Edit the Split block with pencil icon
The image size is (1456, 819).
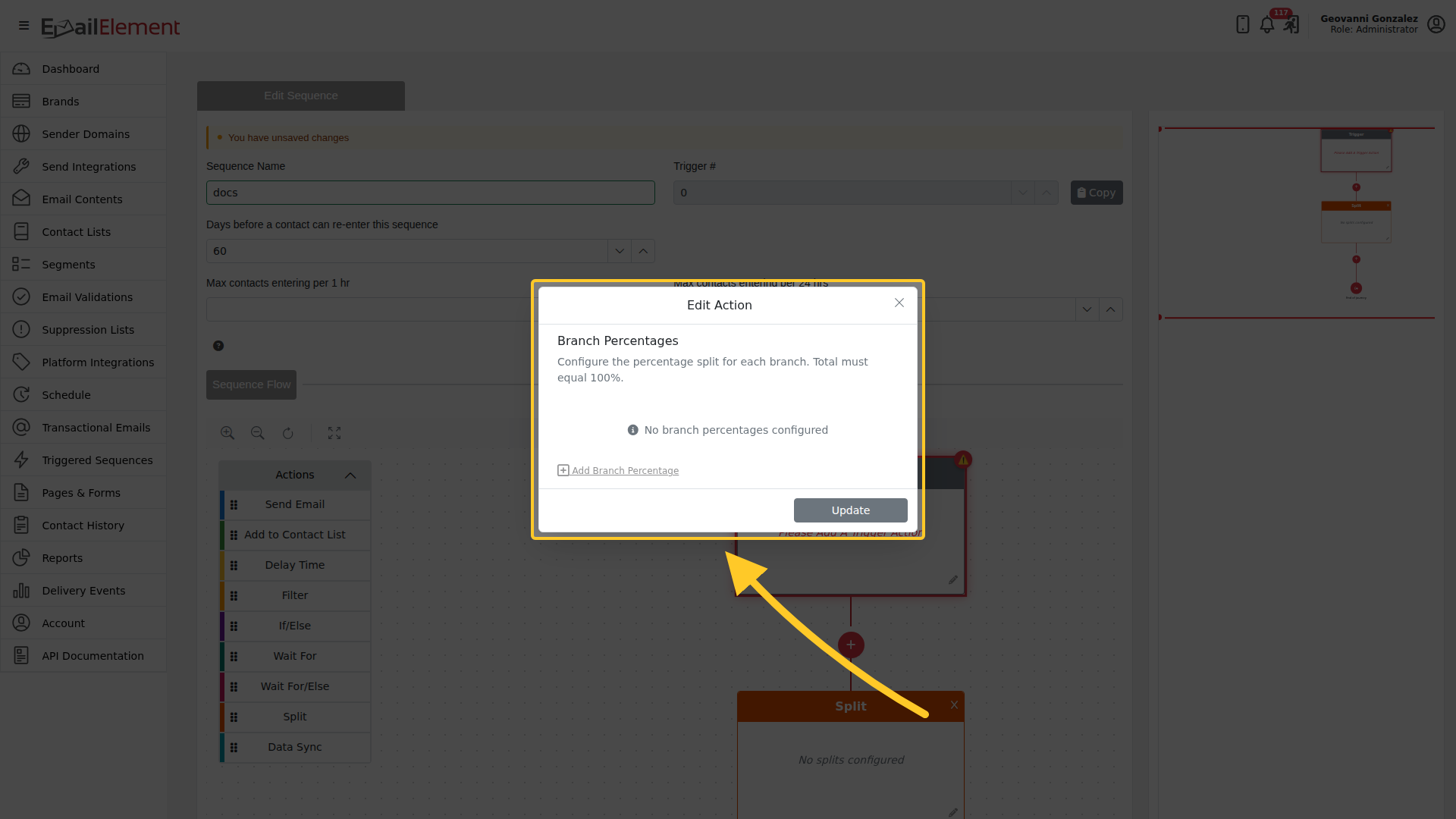pyautogui.click(x=953, y=812)
